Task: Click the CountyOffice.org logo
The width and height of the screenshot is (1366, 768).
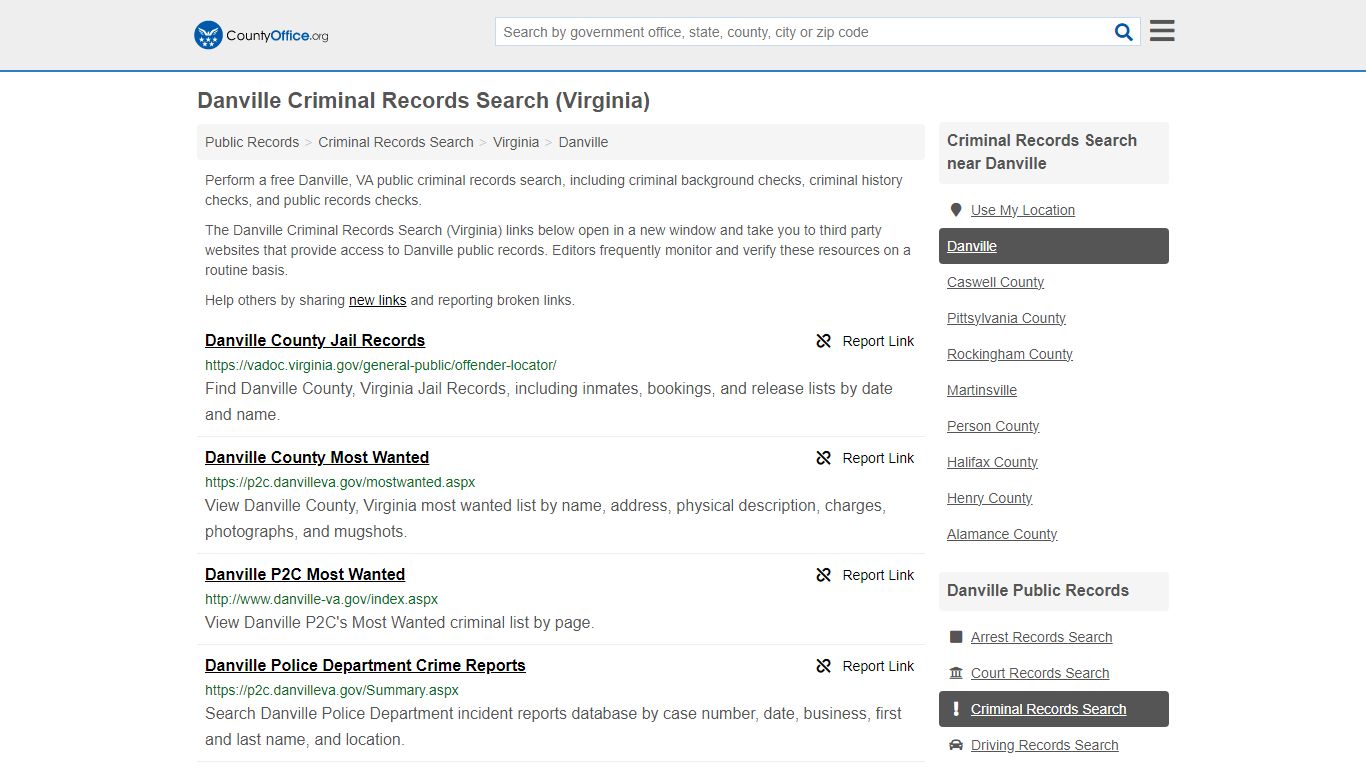Action: (x=261, y=35)
